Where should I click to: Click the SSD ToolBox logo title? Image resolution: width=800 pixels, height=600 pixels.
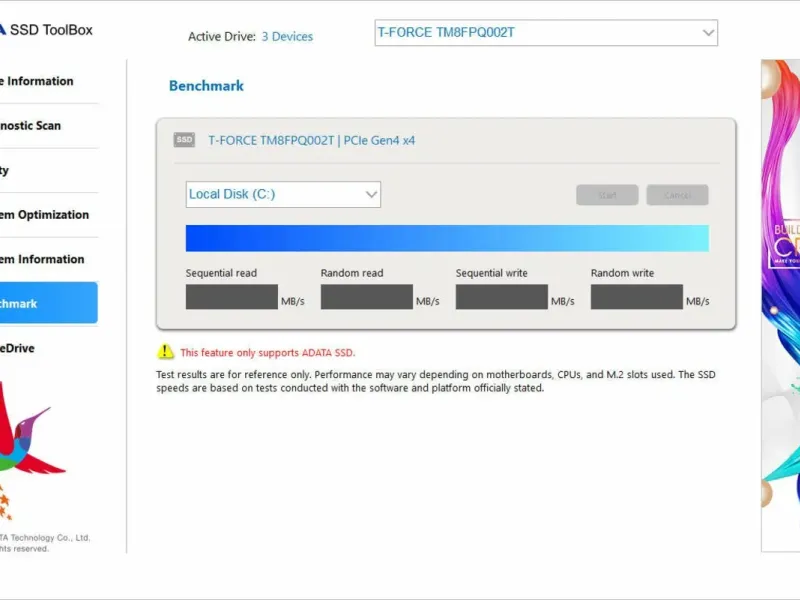[x=47, y=30]
